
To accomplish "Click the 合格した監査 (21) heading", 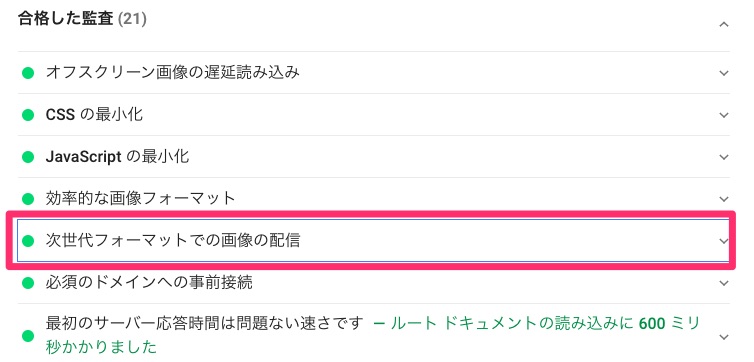I will (x=82, y=19).
